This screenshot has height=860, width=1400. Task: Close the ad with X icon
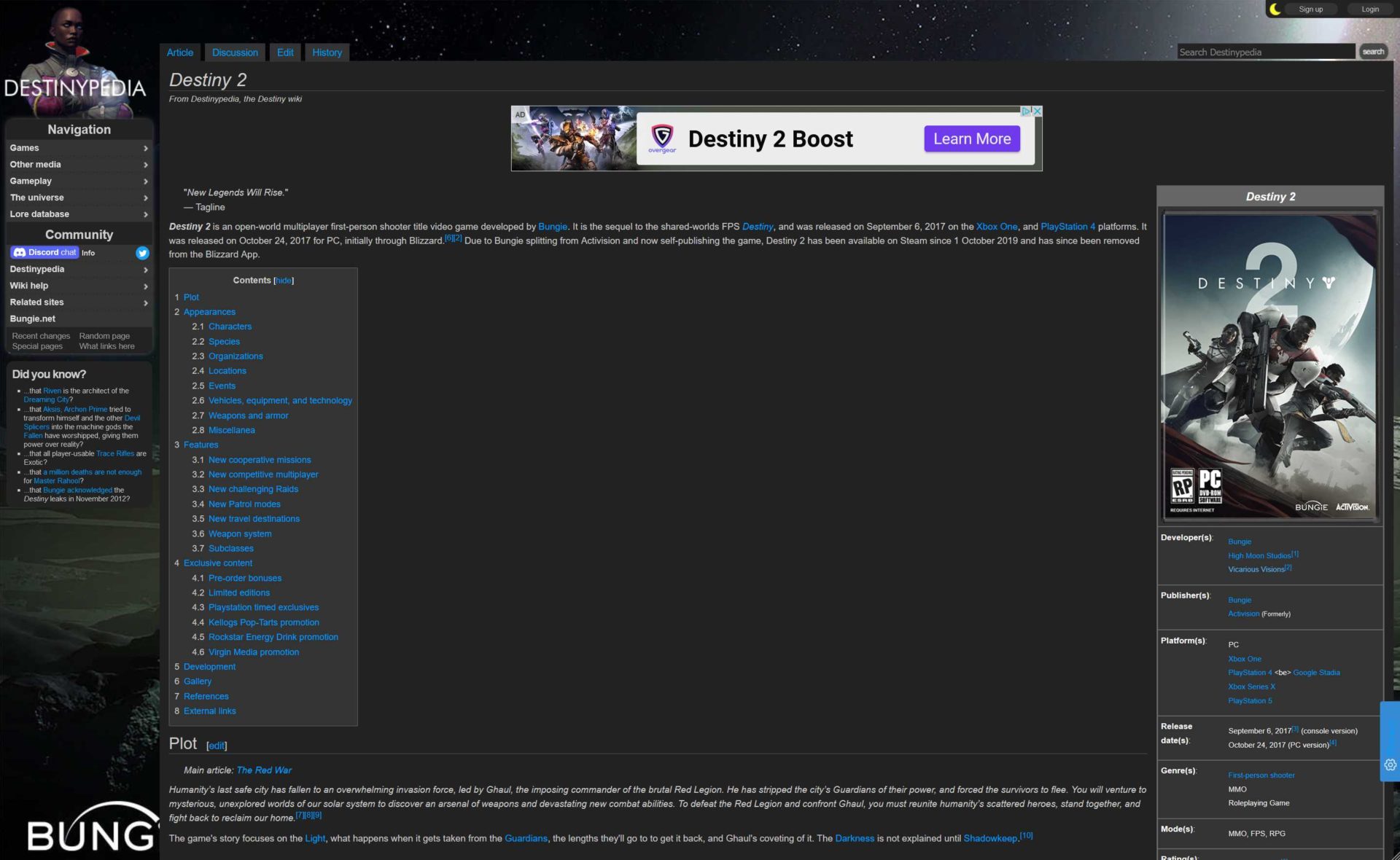[x=1037, y=112]
